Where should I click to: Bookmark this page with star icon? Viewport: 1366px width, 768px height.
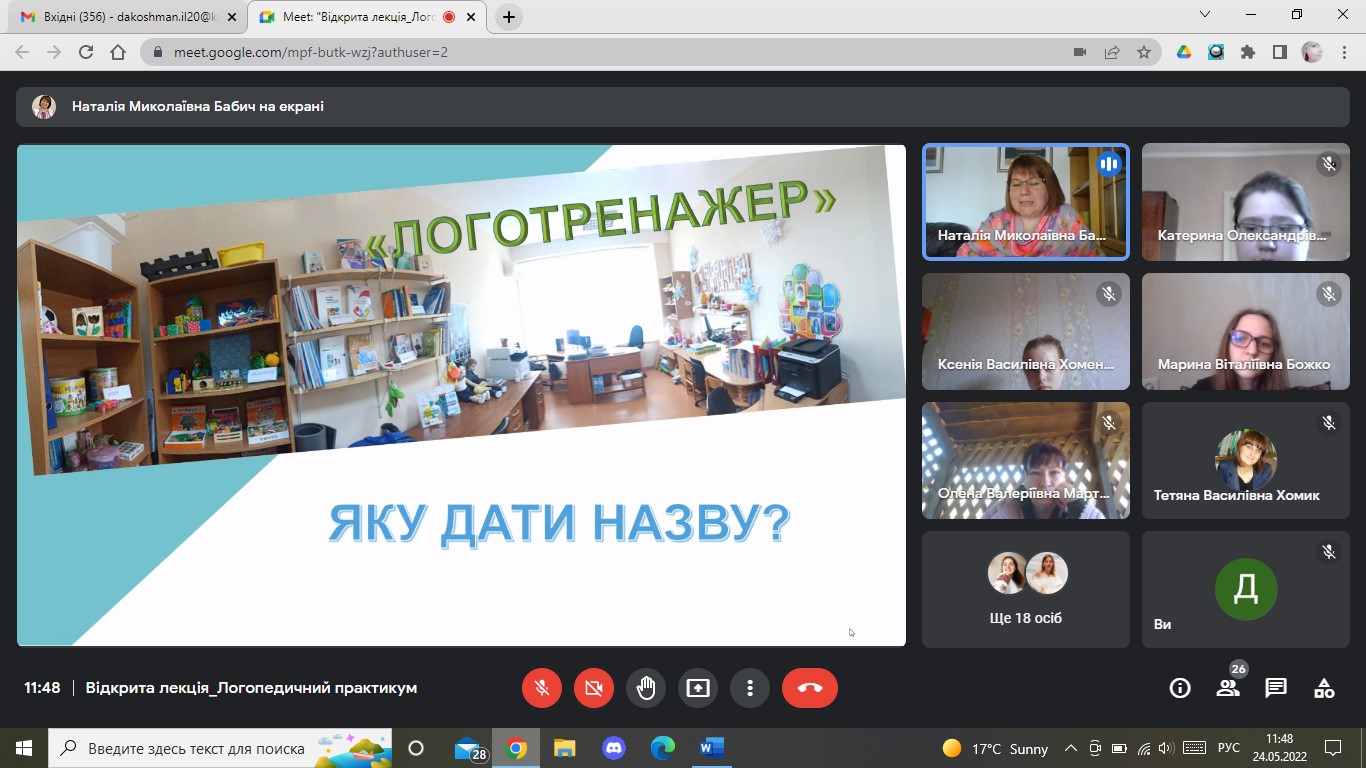coord(1144,52)
